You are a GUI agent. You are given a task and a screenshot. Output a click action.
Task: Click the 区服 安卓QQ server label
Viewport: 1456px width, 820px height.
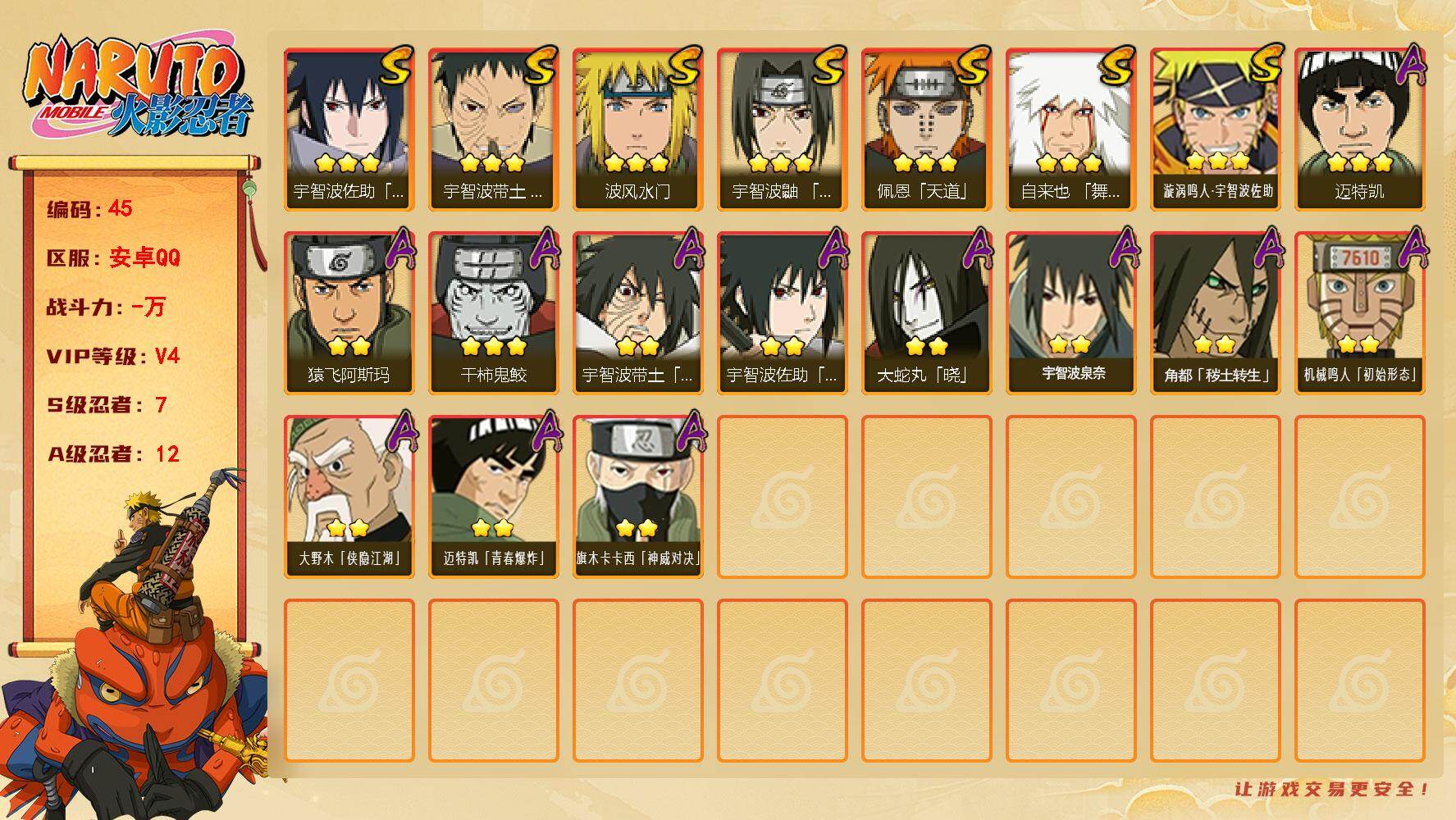click(x=113, y=257)
